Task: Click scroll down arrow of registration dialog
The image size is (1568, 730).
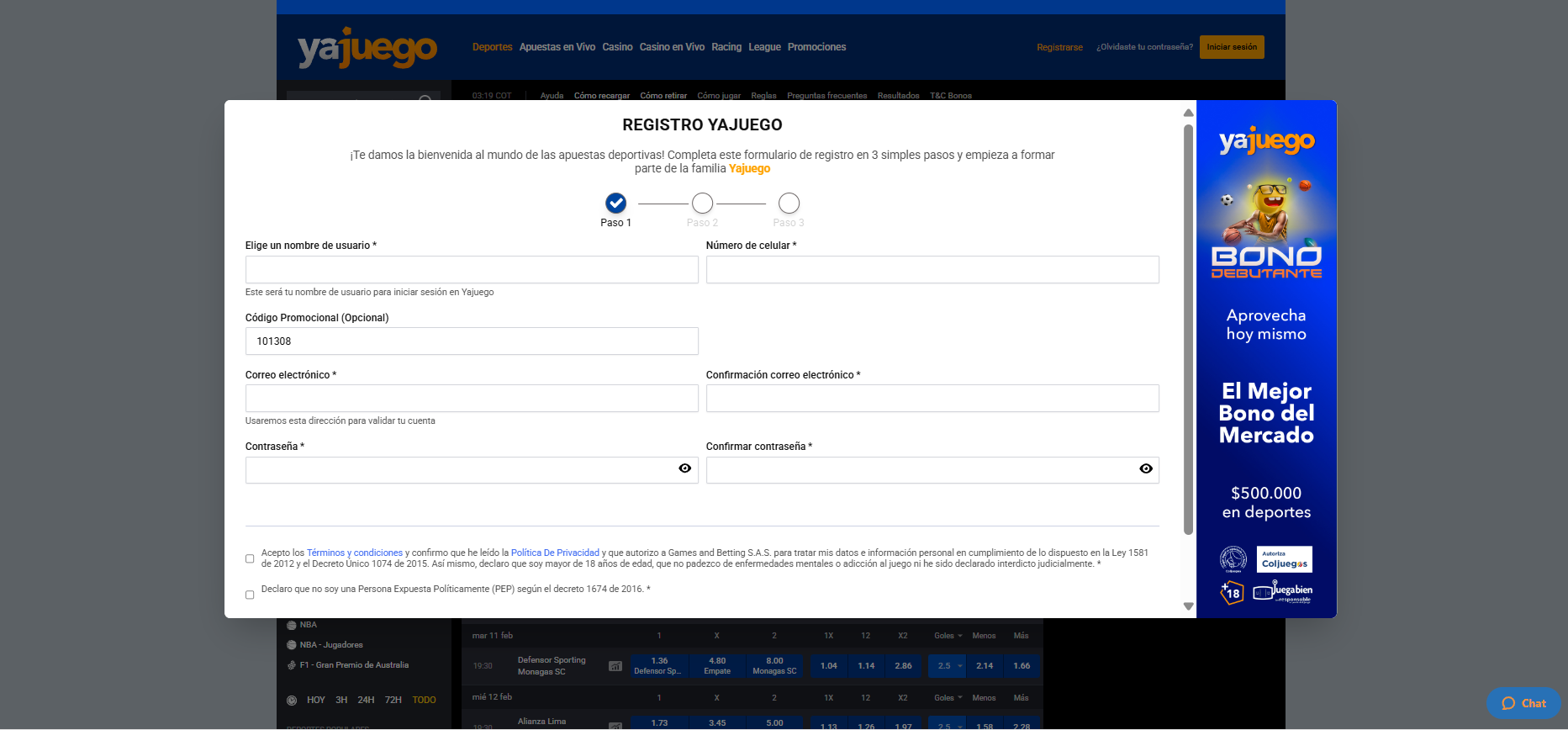Action: [x=1188, y=606]
